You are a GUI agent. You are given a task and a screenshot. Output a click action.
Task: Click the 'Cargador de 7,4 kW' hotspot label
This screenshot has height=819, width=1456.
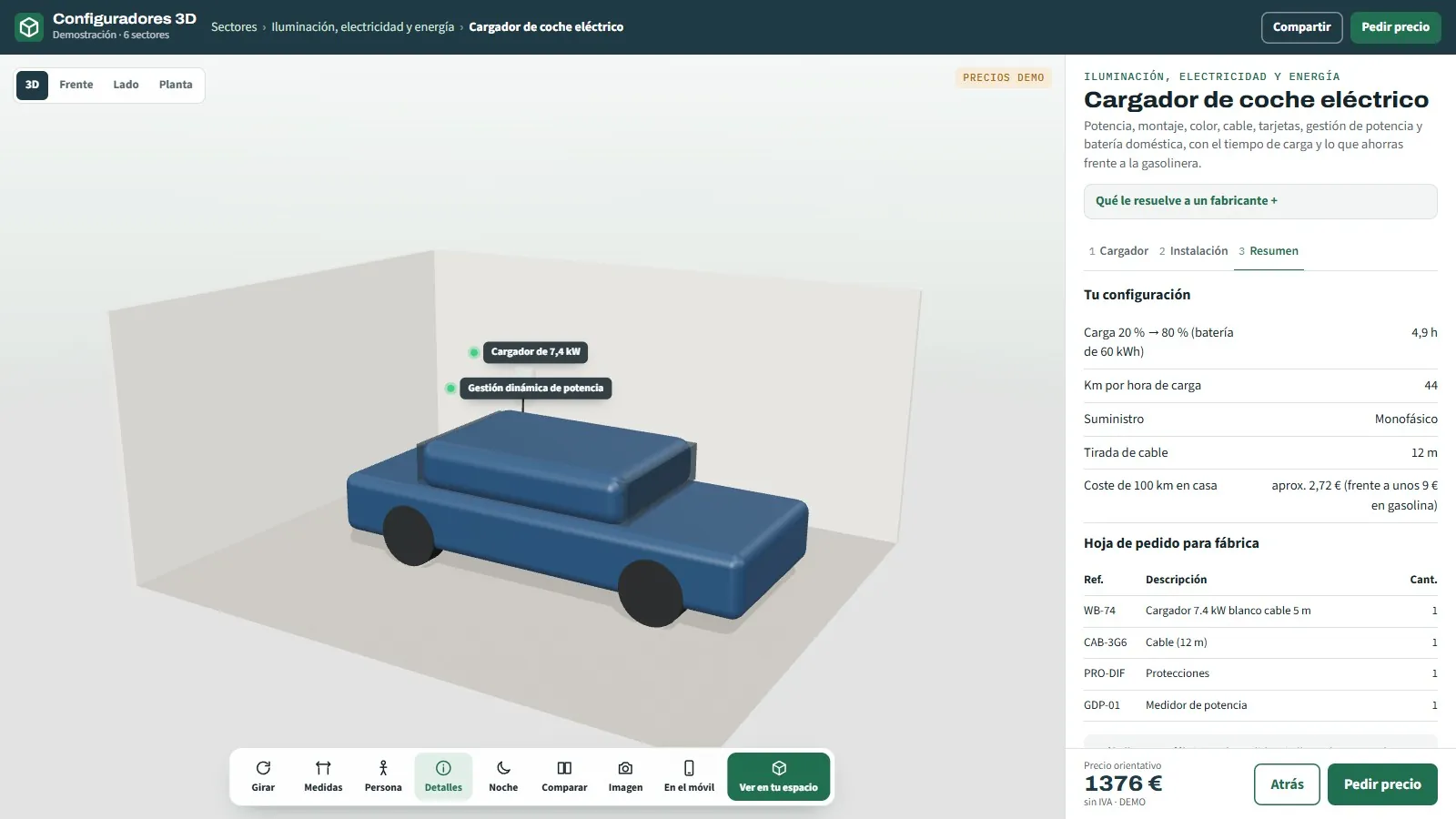(535, 352)
